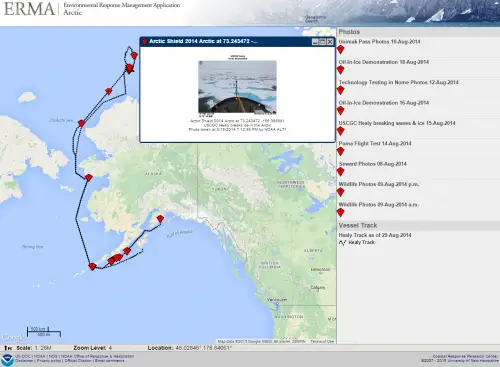Viewport: 500px width, 367px height.
Task: Click the red marker under Unimak Pass Photos 10-Aug-2014
Action: [x=340, y=50]
